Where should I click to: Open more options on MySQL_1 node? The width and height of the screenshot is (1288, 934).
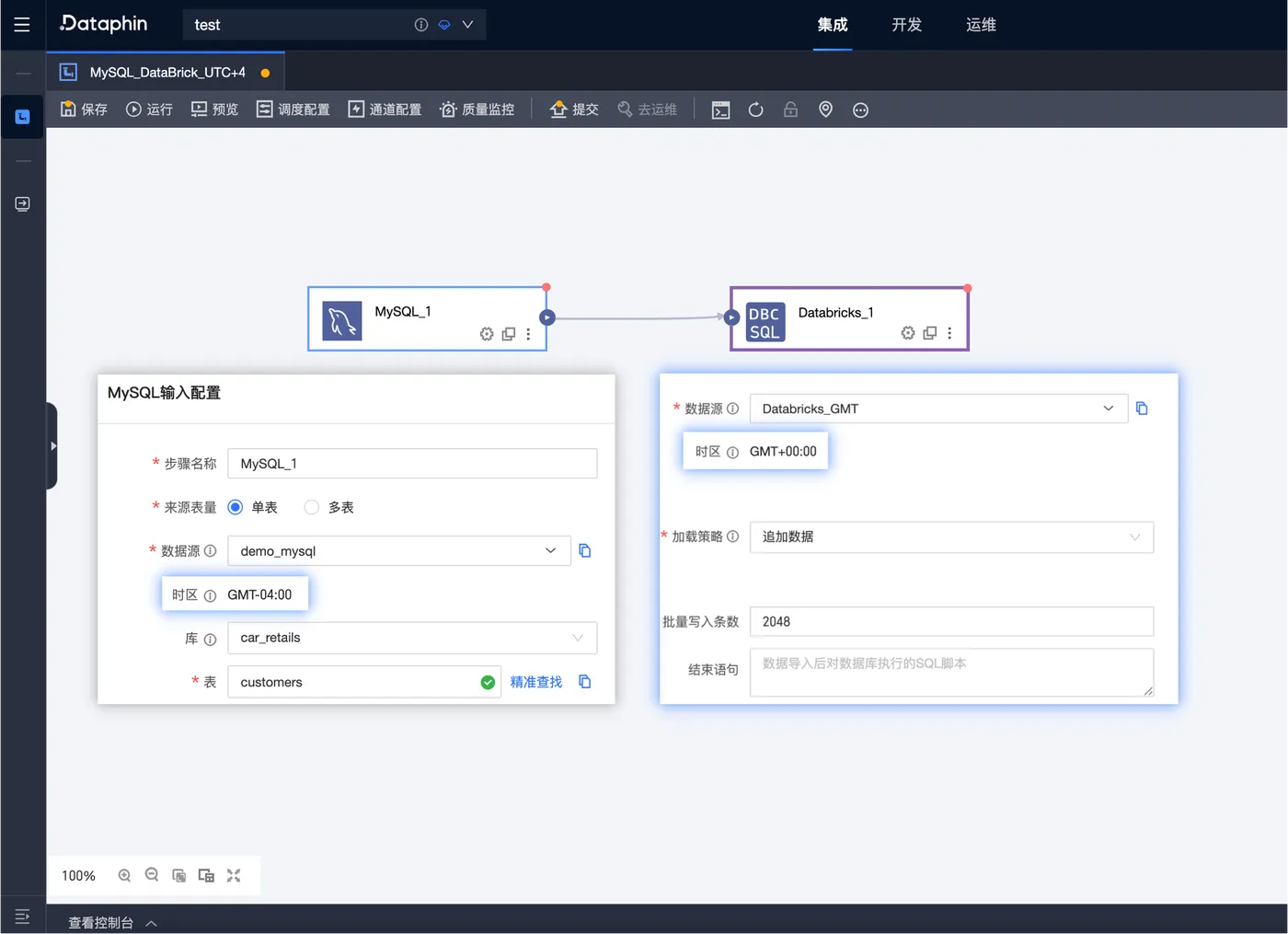[x=528, y=334]
